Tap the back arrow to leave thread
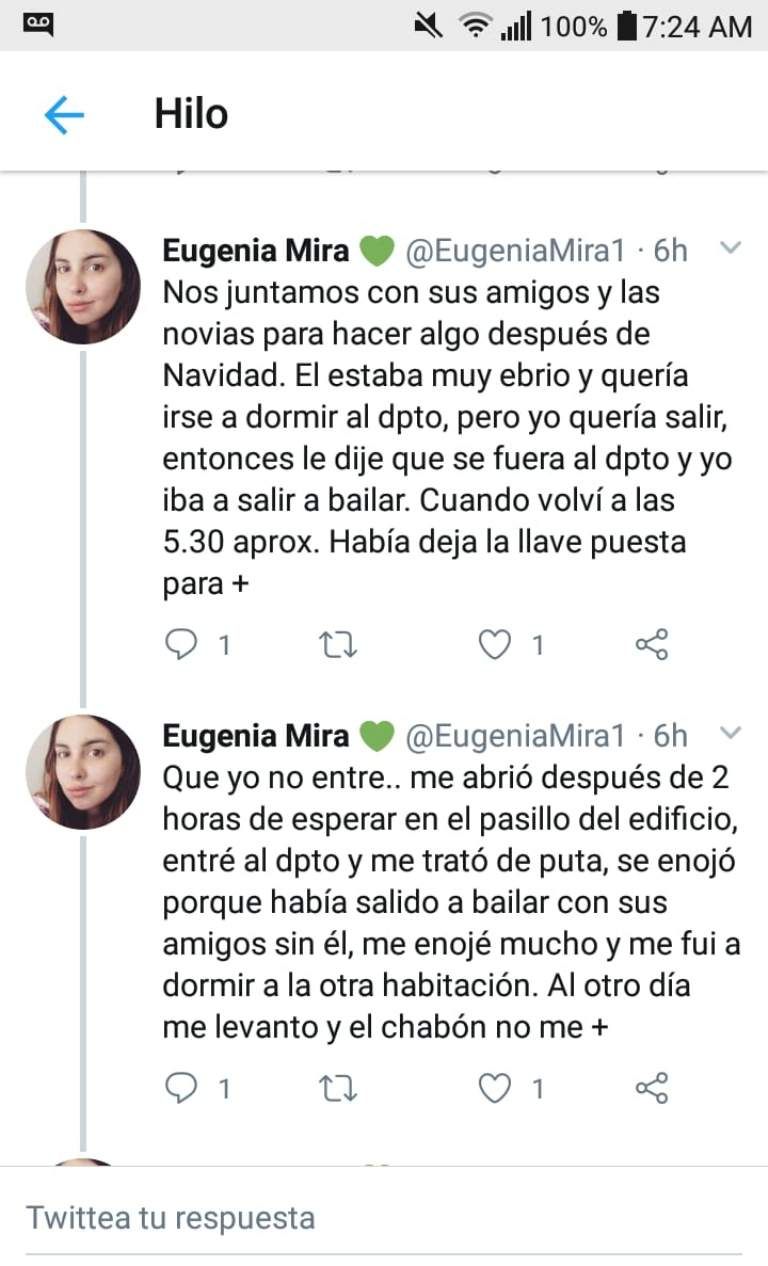The image size is (768, 1266). click(x=64, y=116)
